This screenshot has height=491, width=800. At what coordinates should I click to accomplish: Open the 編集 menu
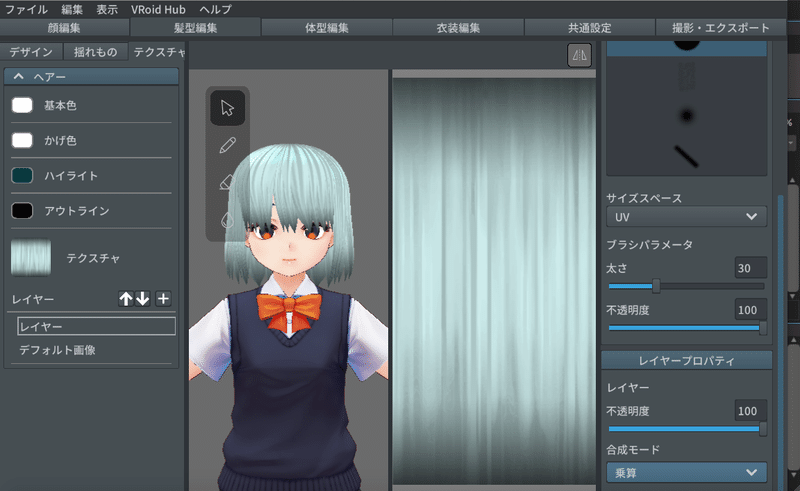coord(72,9)
